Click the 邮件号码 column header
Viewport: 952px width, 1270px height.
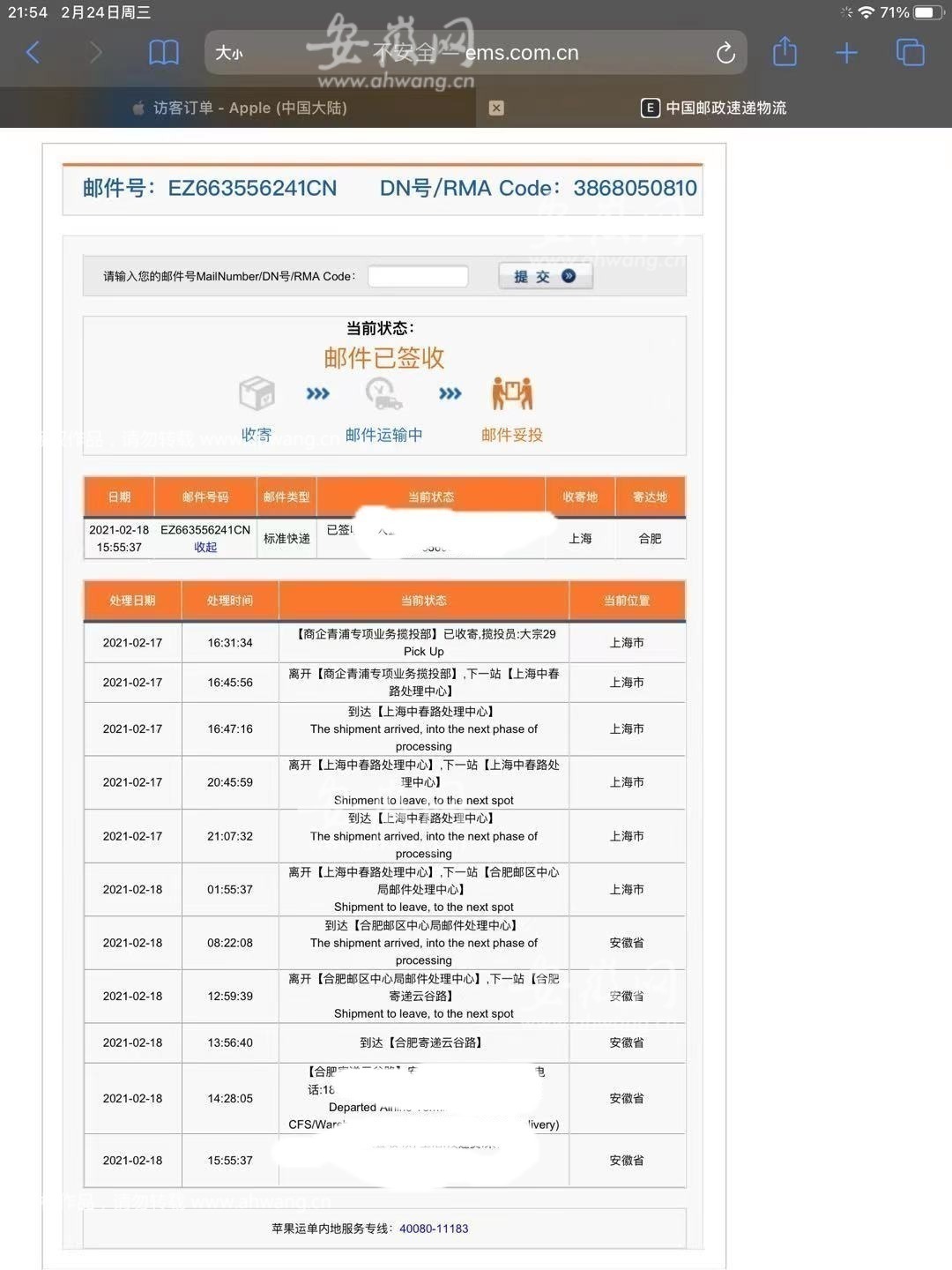[205, 497]
